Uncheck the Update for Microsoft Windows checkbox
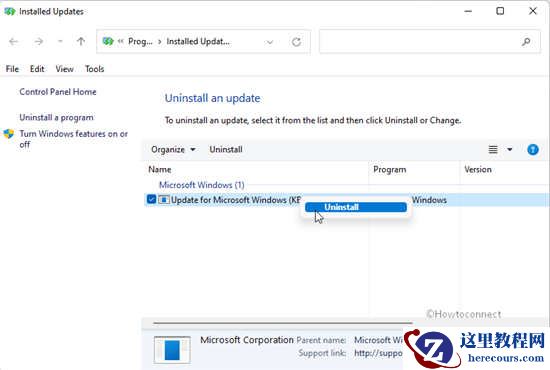This screenshot has width=550, height=370. pos(151,200)
